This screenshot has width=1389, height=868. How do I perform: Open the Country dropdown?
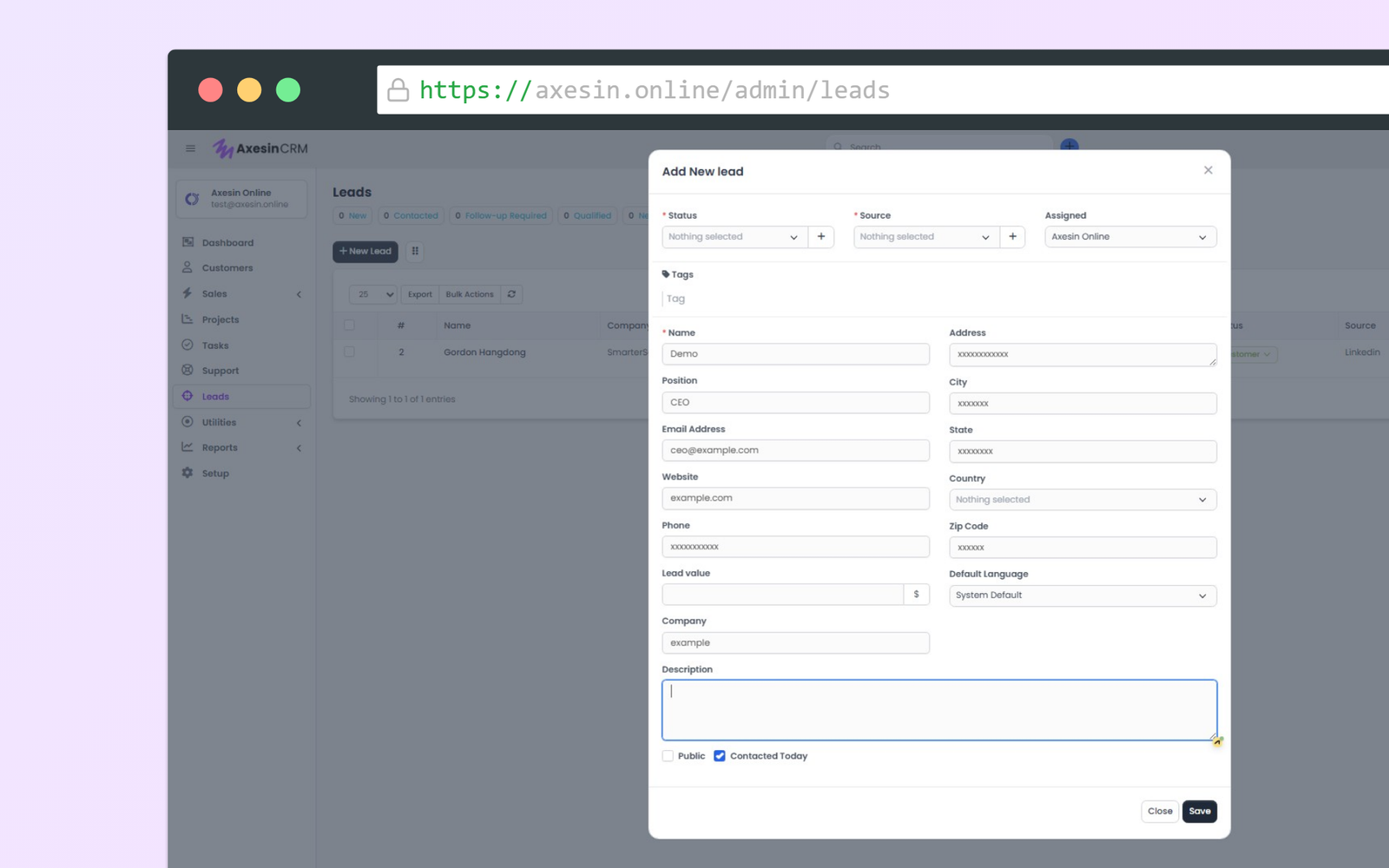coord(1082,500)
